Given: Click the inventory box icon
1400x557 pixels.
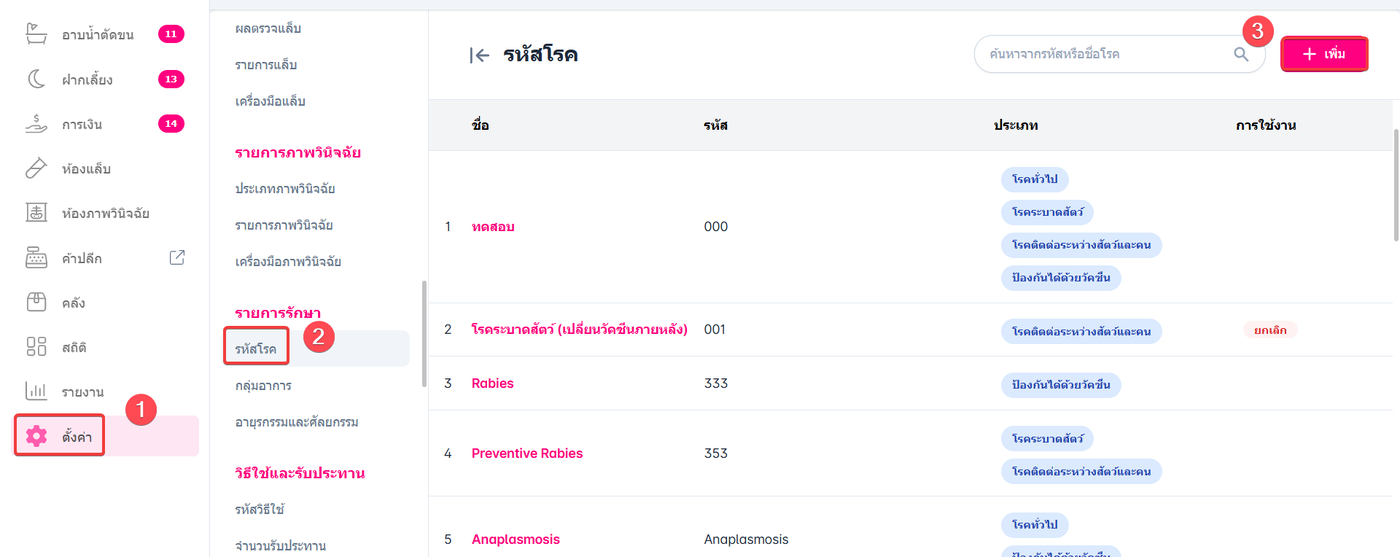Looking at the screenshot, I should click(36, 302).
